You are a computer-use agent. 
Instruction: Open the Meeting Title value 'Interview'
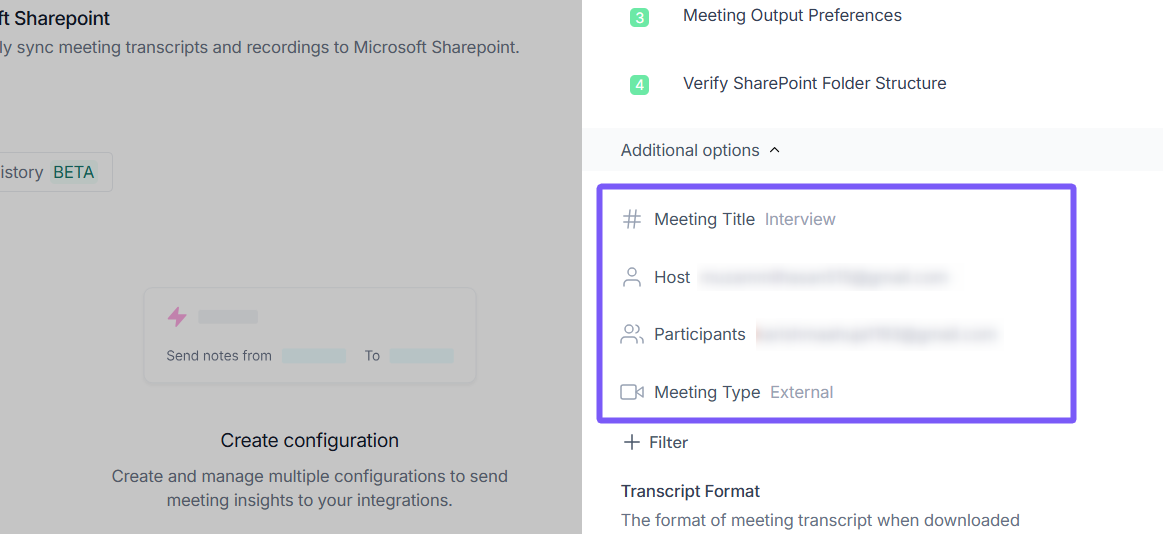[x=800, y=220]
